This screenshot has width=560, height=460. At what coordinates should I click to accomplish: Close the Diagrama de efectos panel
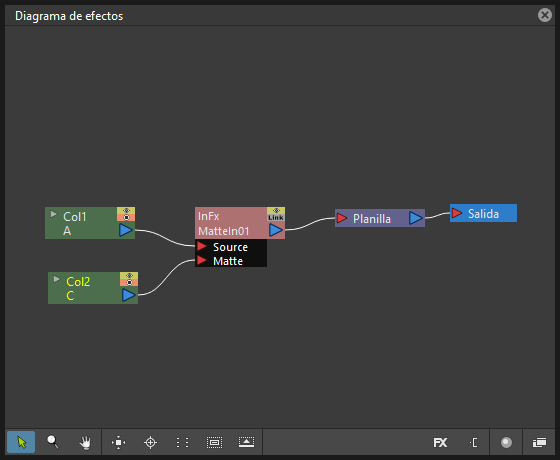pos(545,15)
